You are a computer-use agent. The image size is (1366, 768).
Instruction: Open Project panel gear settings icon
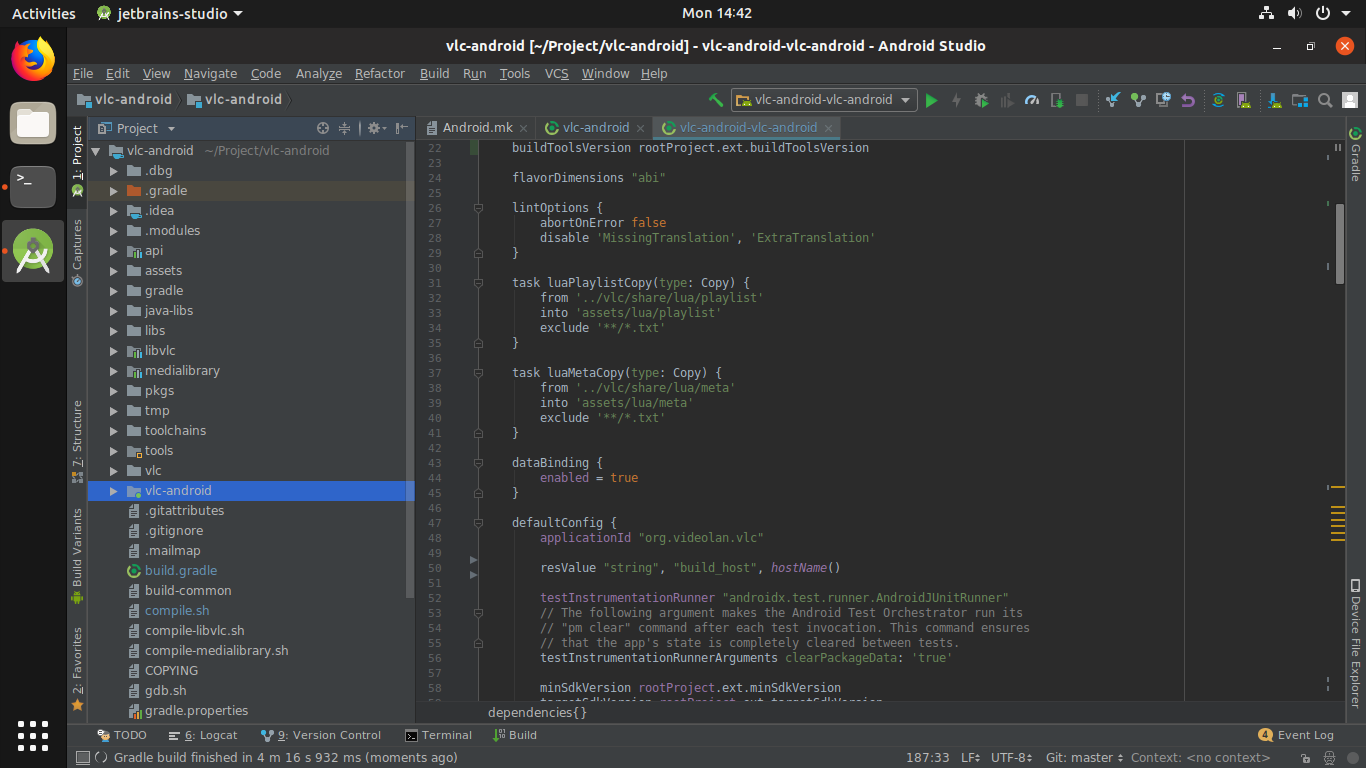pyautogui.click(x=375, y=128)
